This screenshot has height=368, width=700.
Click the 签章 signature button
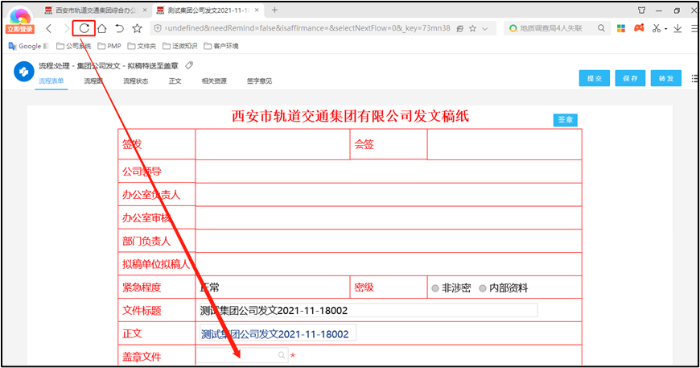(x=565, y=120)
